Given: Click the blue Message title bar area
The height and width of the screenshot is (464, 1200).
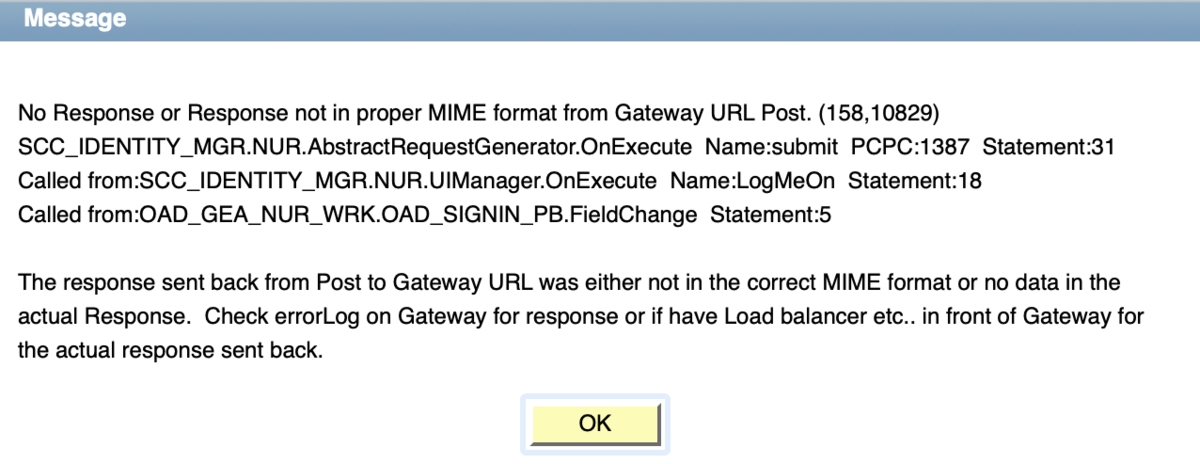Looking at the screenshot, I should pos(600,19).
